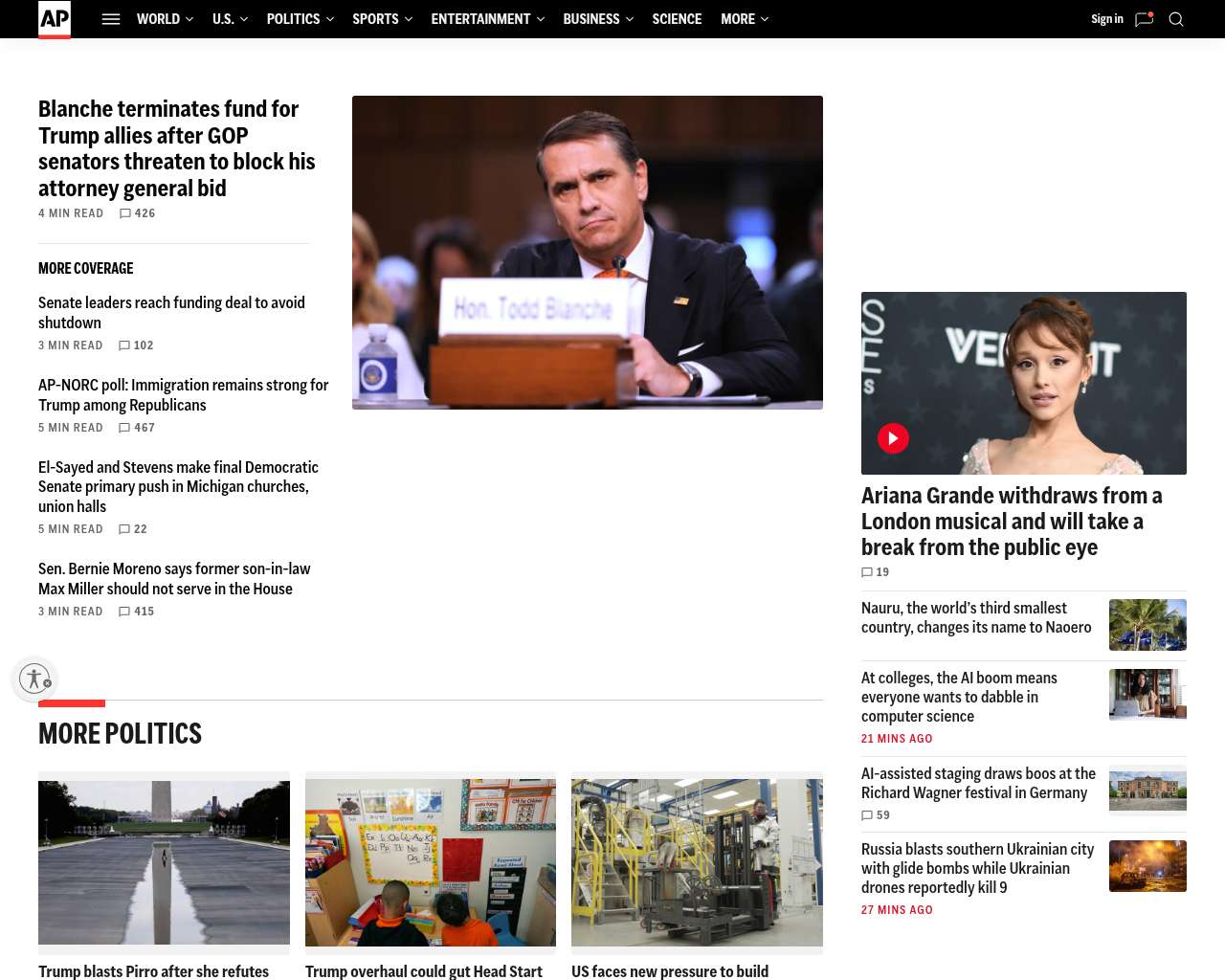
Task: Open the Washington Monument reflecting pool photo
Action: point(164,862)
